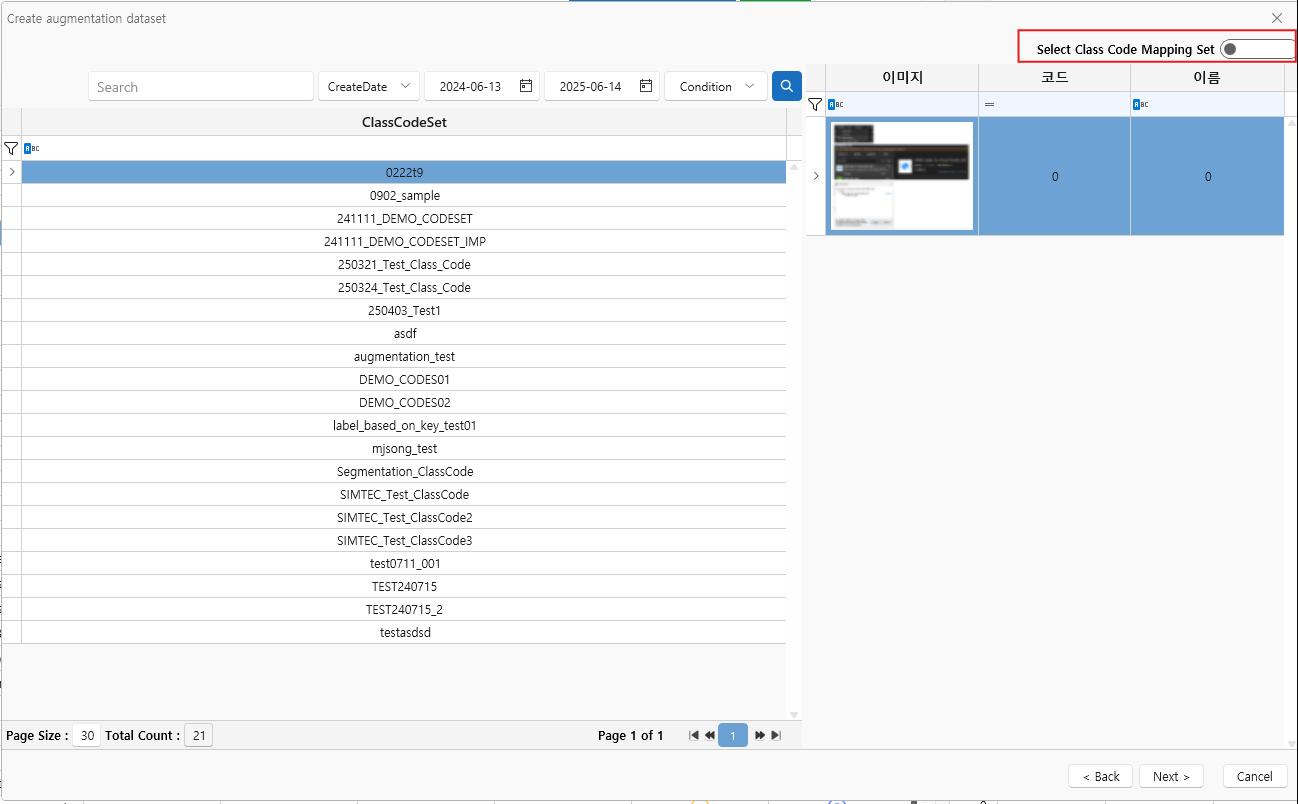1298x804 pixels.
Task: Sort by the ClassCodeSet column header
Action: pyautogui.click(x=404, y=122)
